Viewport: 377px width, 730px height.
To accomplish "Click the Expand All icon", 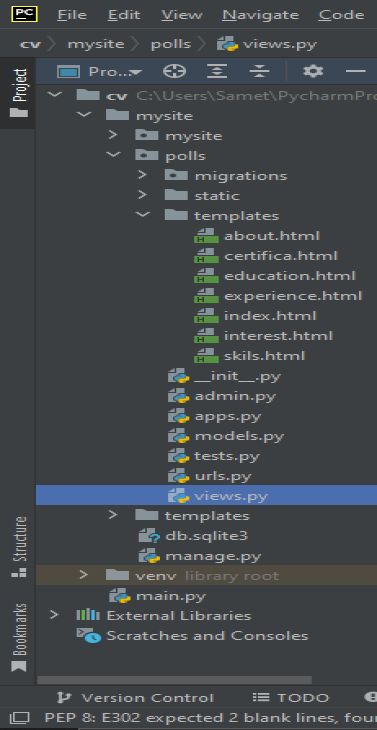I will pyautogui.click(x=217, y=71).
